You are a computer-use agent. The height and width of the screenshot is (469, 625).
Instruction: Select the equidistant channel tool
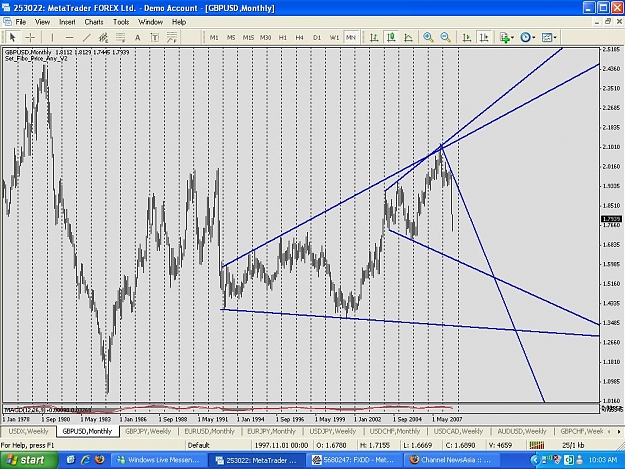[x=104, y=37]
